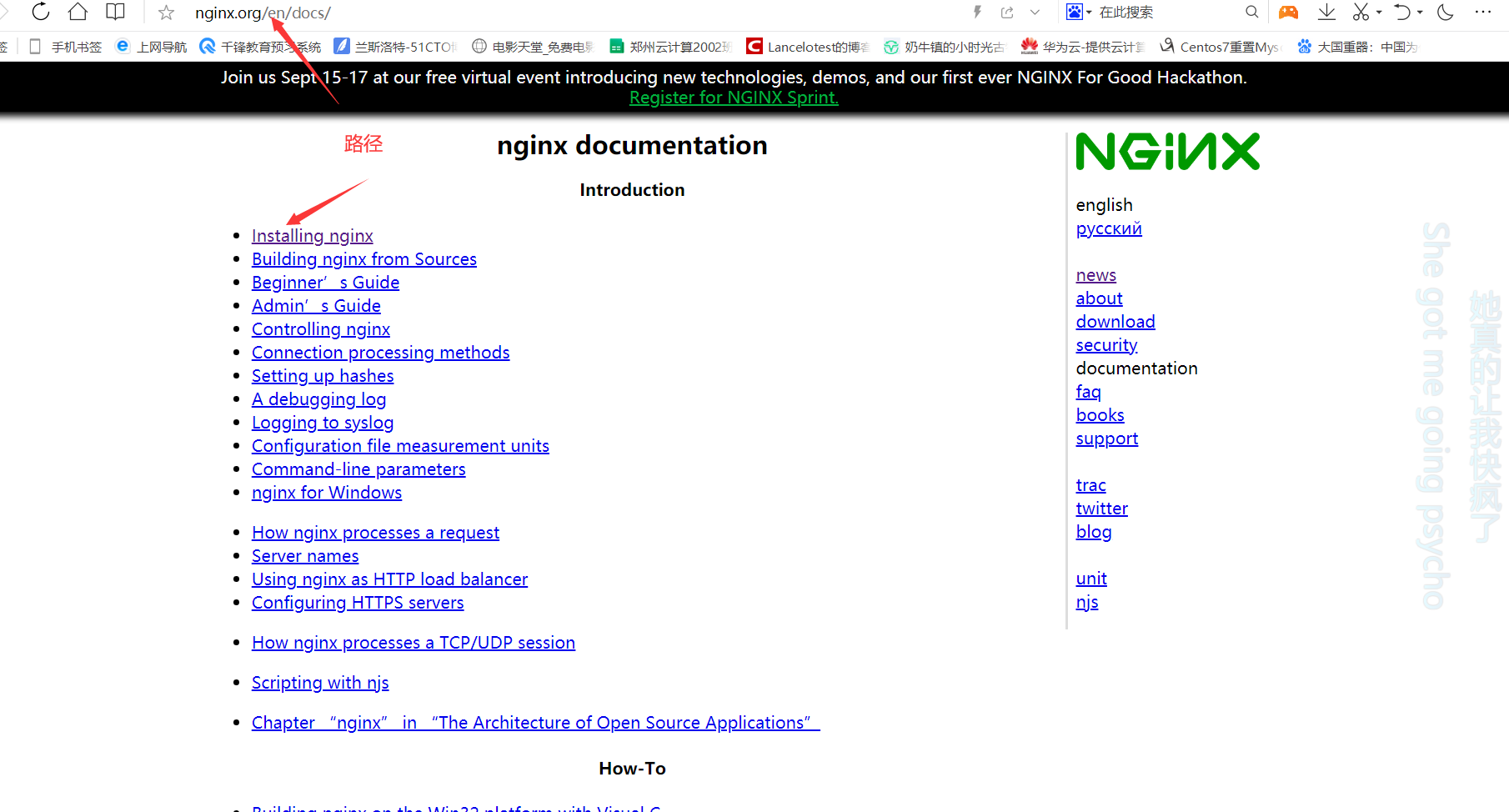
Task: Open the 兰斯洛特-51CTO bookmark
Action: (x=395, y=47)
